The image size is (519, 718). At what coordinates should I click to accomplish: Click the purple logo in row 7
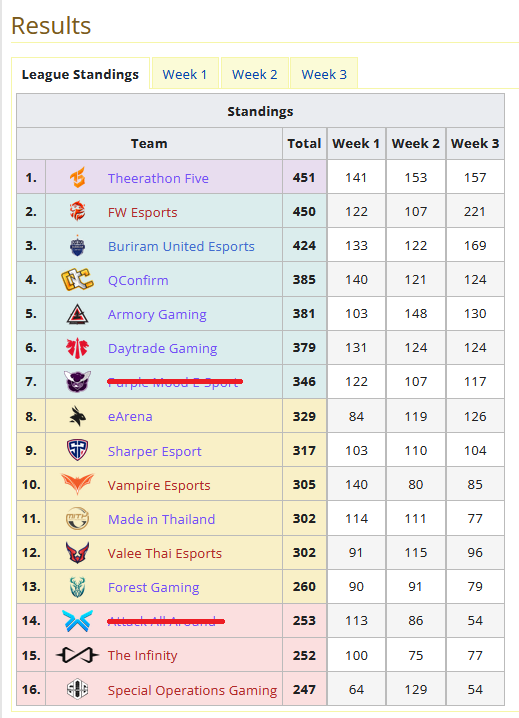click(77, 382)
